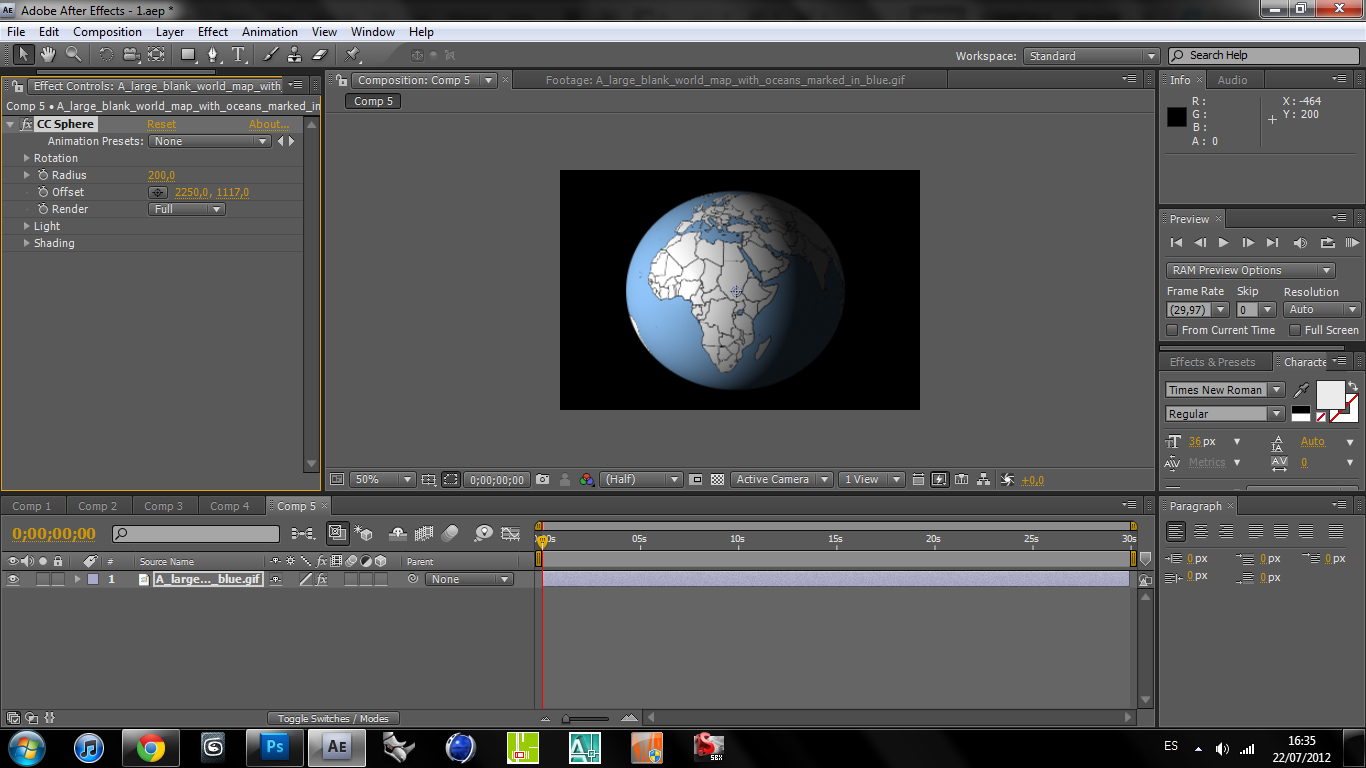The width and height of the screenshot is (1366, 768).
Task: Click the CC Sphere Reset link
Action: click(x=161, y=124)
